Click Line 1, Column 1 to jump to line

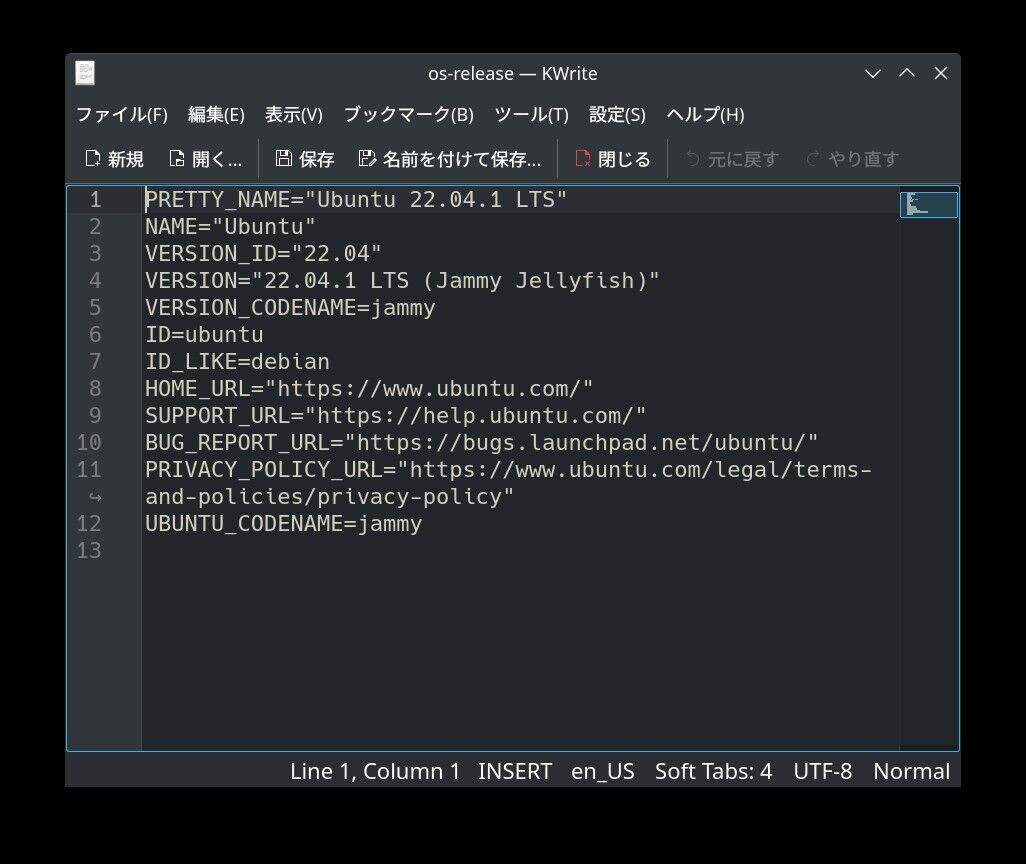[375, 771]
